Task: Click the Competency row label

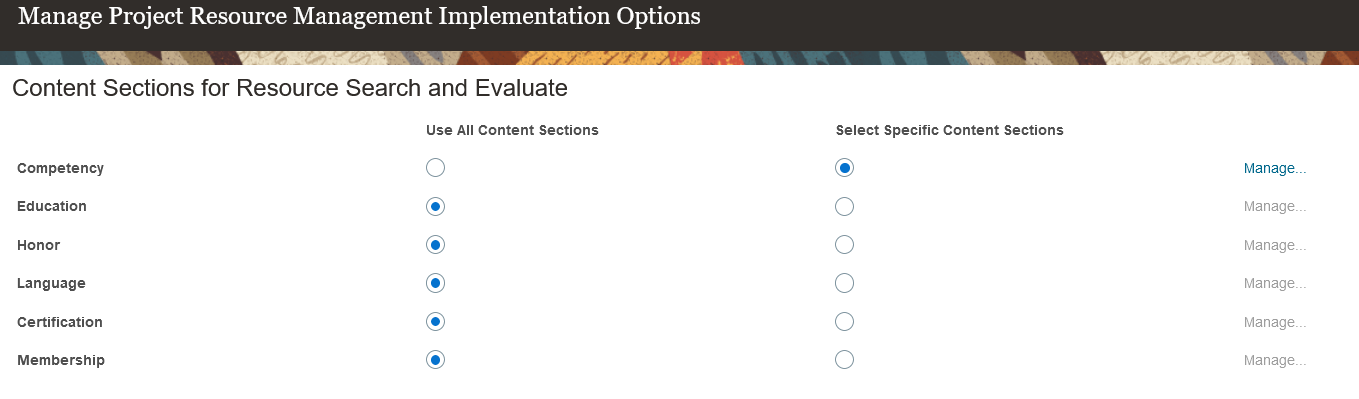Action: click(60, 168)
